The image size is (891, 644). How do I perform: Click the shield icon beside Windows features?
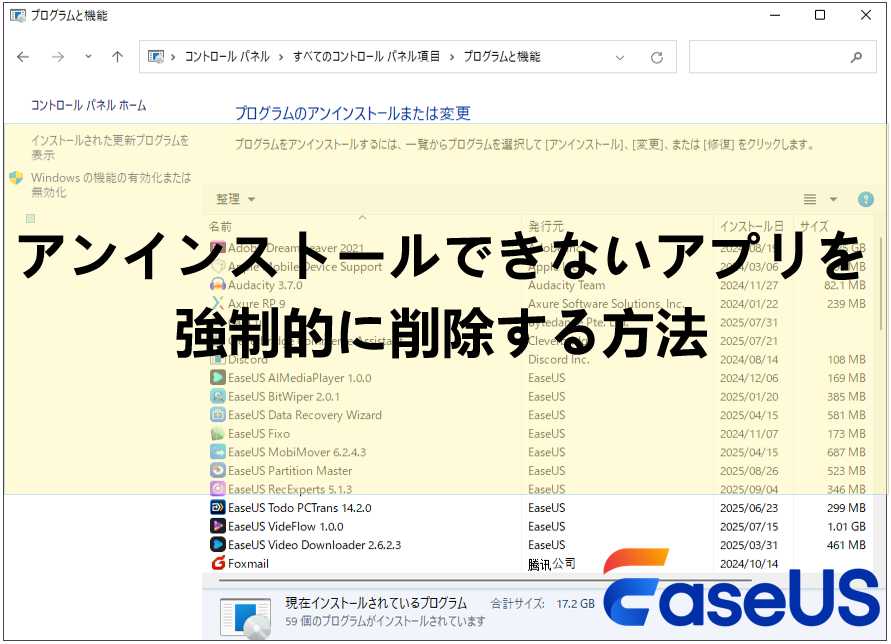(16, 178)
